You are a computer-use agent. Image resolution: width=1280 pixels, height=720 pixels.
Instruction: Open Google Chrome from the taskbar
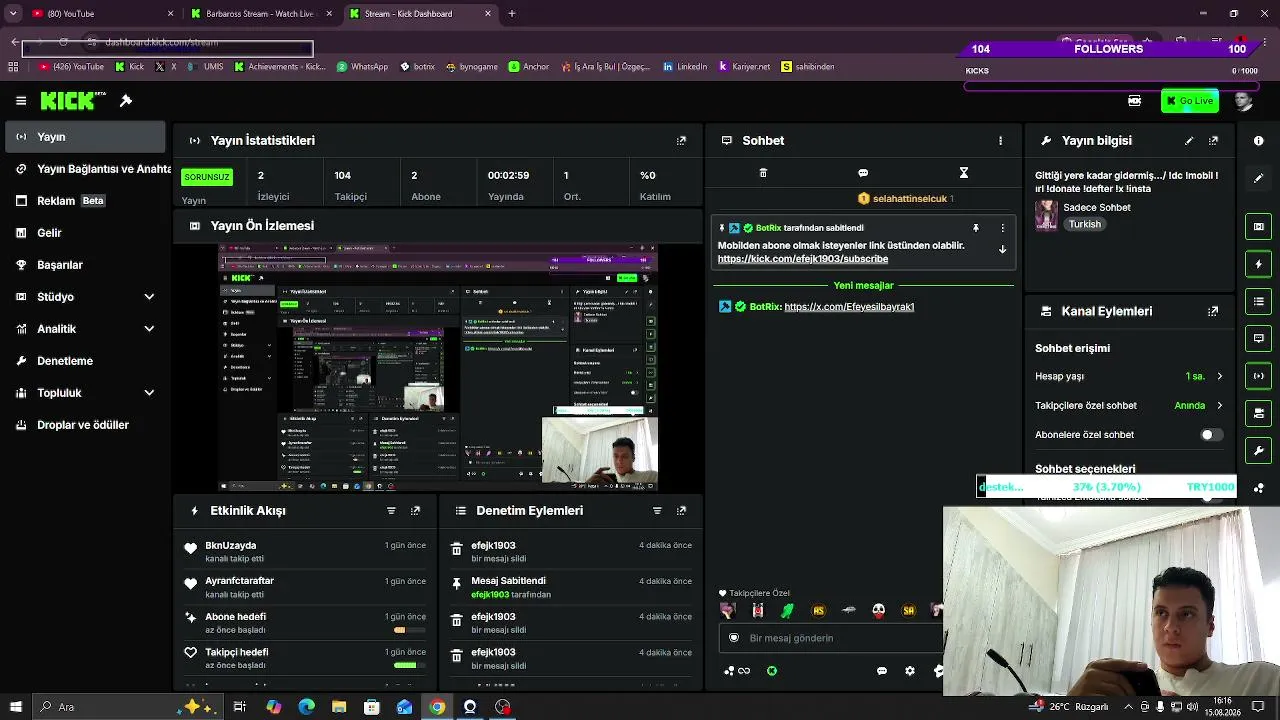(x=437, y=707)
